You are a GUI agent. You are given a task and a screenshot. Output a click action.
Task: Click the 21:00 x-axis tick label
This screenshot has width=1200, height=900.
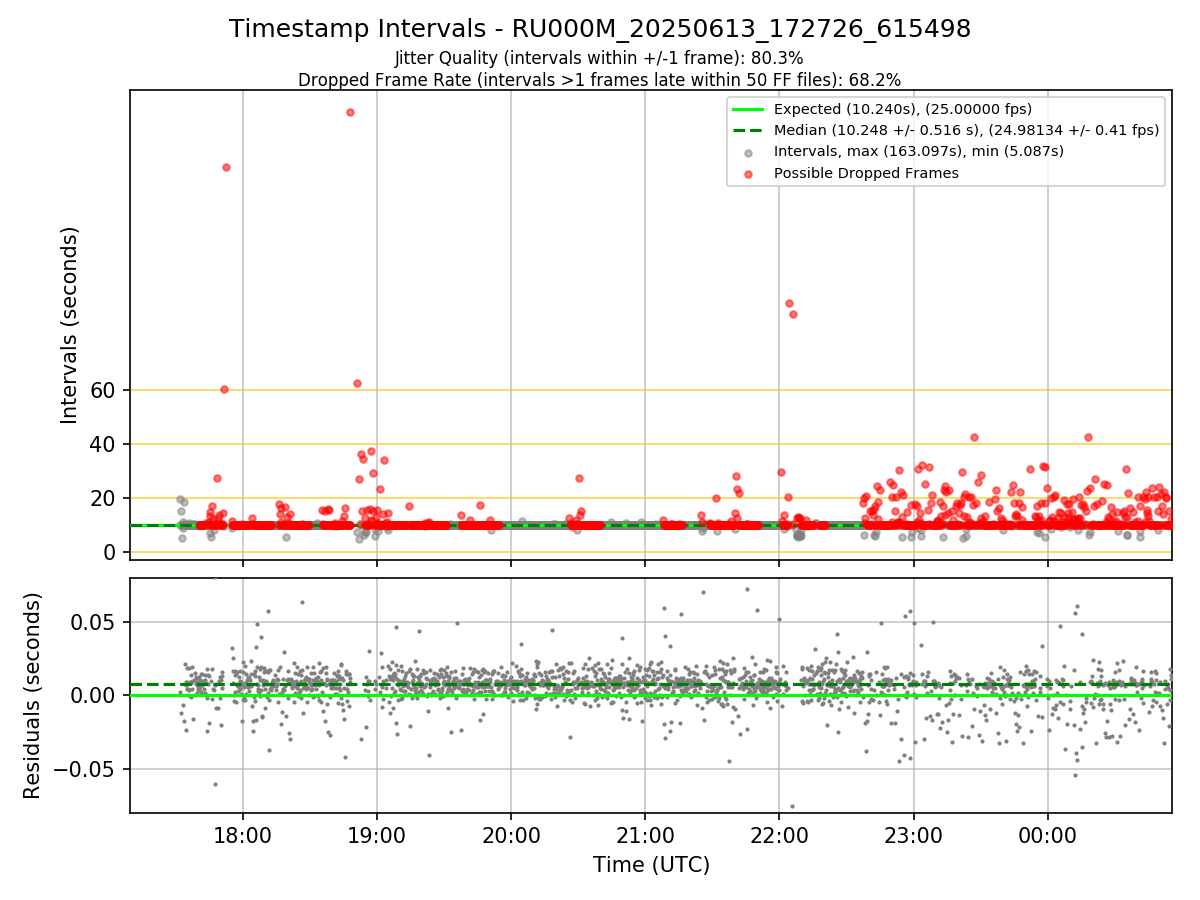click(x=645, y=835)
